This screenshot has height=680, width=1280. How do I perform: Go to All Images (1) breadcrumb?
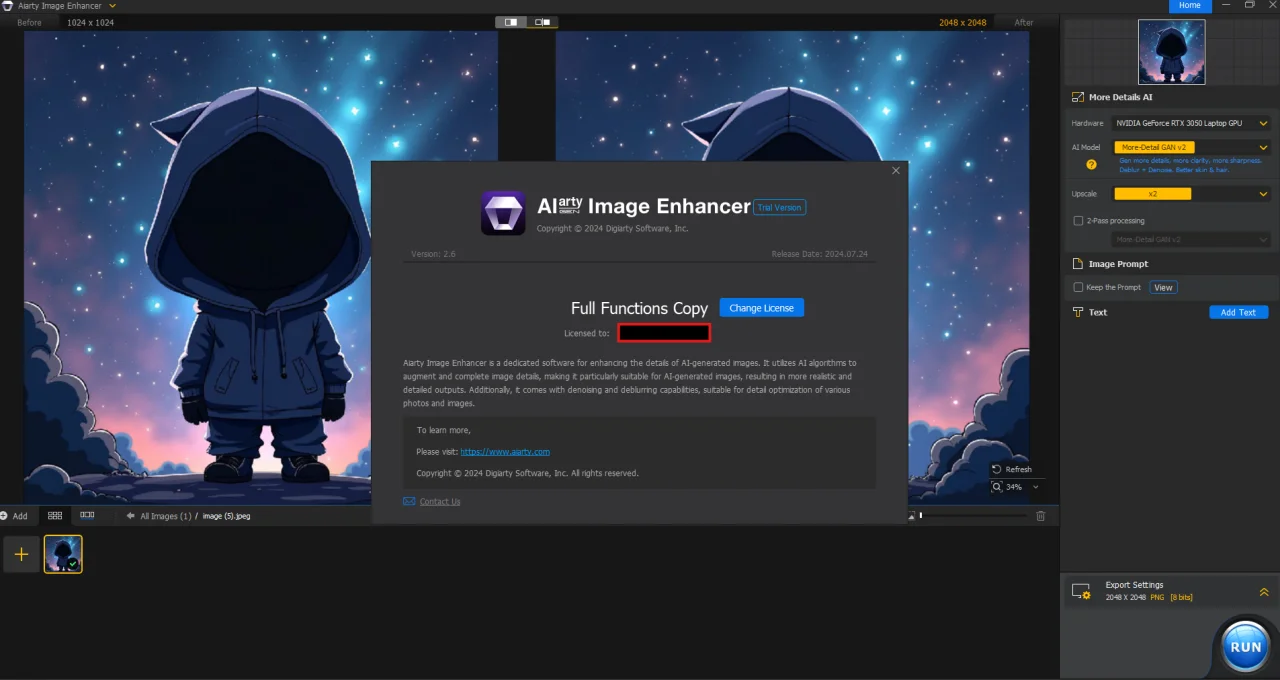pos(165,516)
